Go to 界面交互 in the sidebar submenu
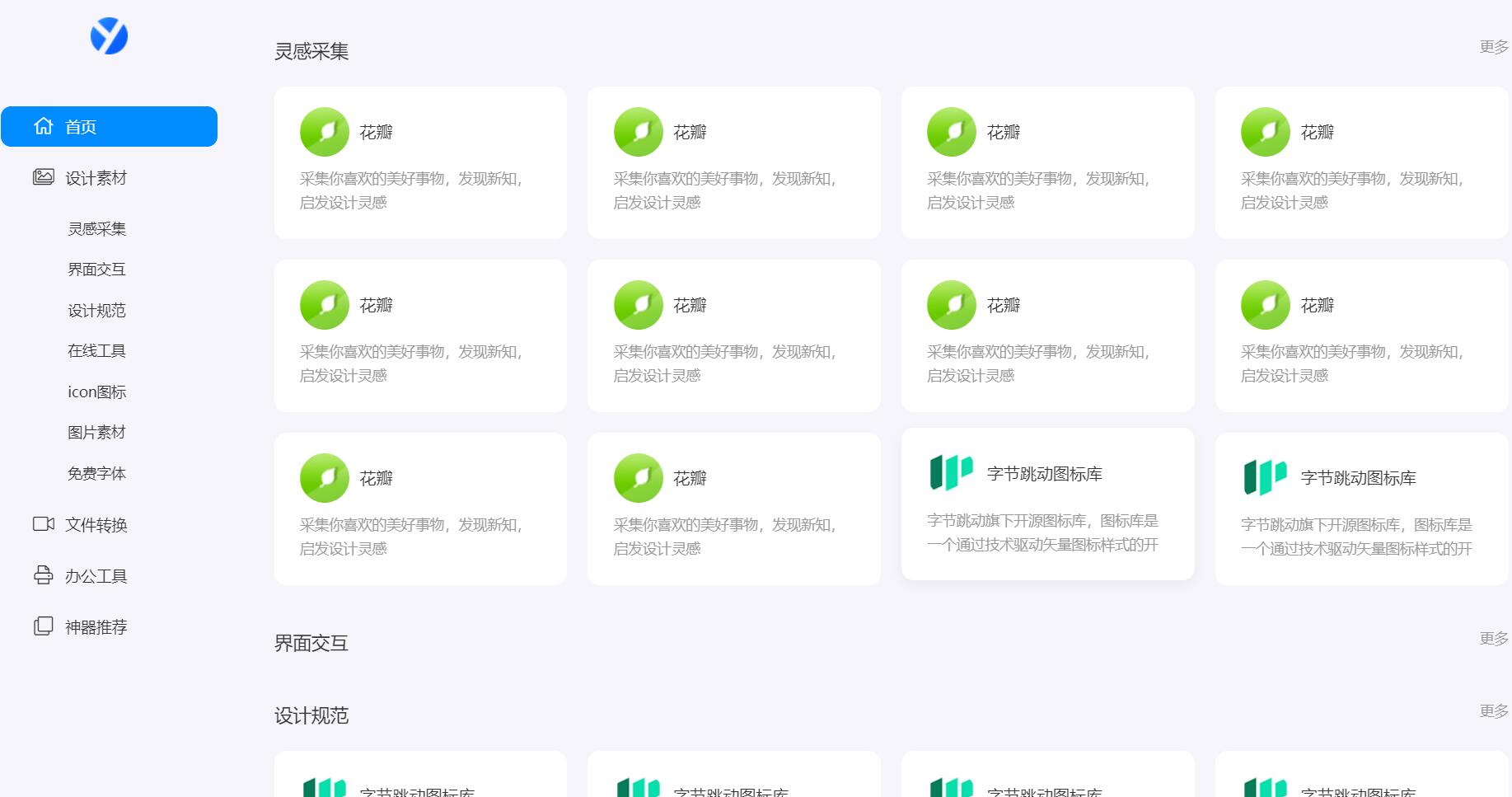This screenshot has height=797, width=1512. pyautogui.click(x=96, y=270)
